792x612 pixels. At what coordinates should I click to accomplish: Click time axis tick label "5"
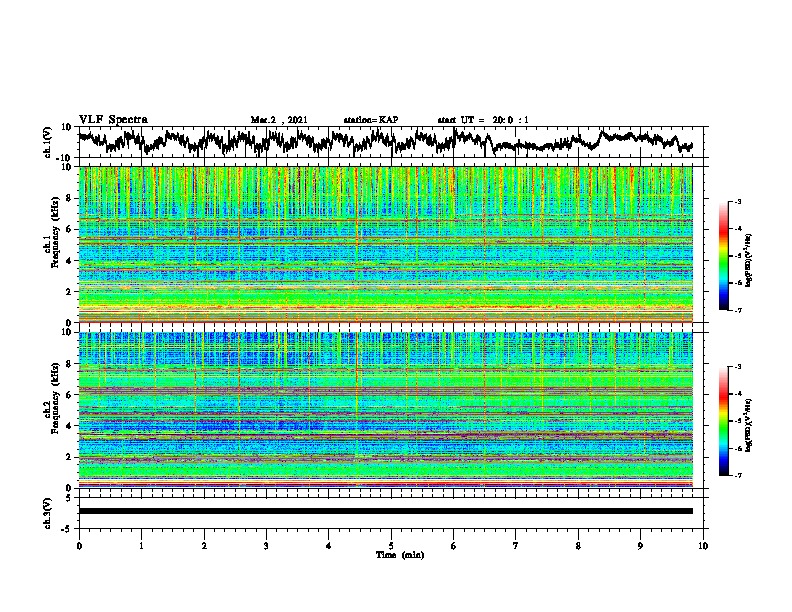pyautogui.click(x=391, y=546)
